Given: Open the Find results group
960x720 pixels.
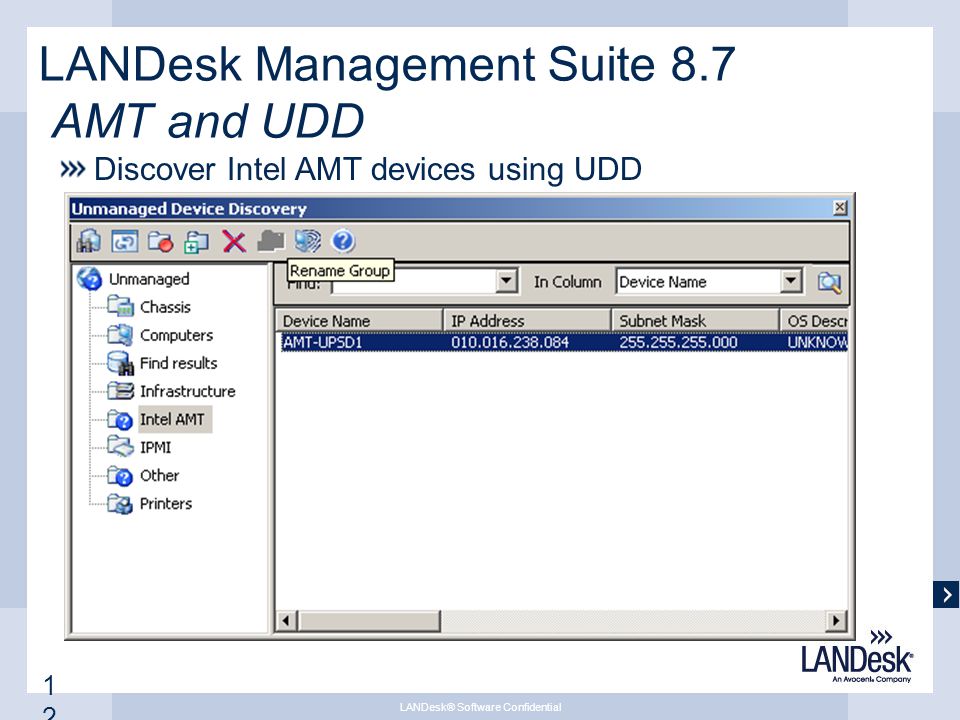Looking at the screenshot, I should pyautogui.click(x=178, y=363).
